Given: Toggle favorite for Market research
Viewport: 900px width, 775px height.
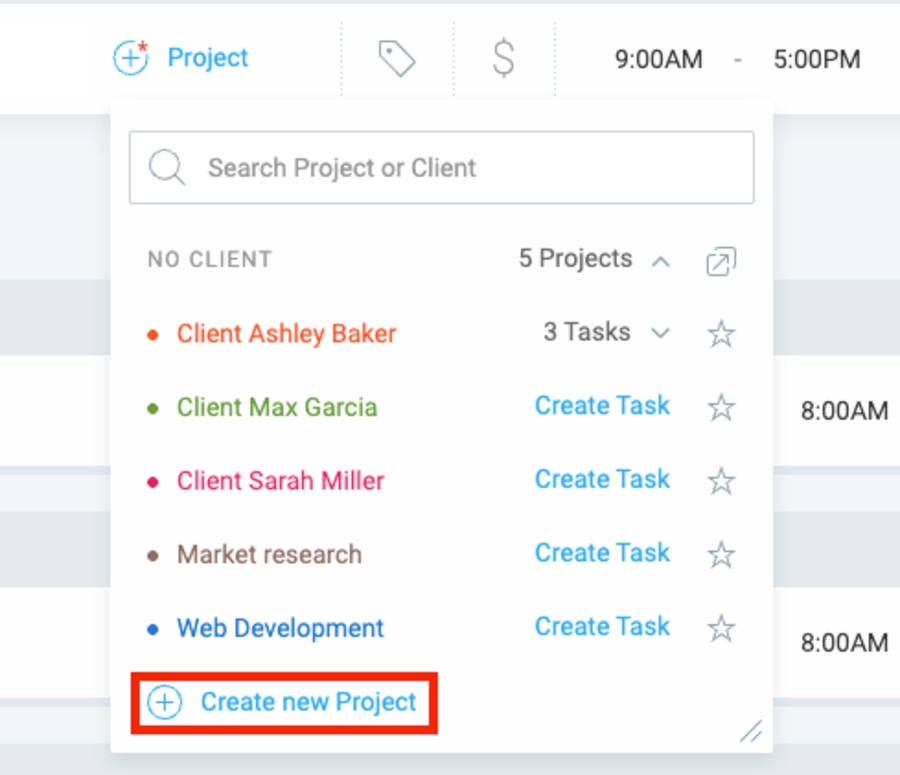Looking at the screenshot, I should tap(721, 554).
